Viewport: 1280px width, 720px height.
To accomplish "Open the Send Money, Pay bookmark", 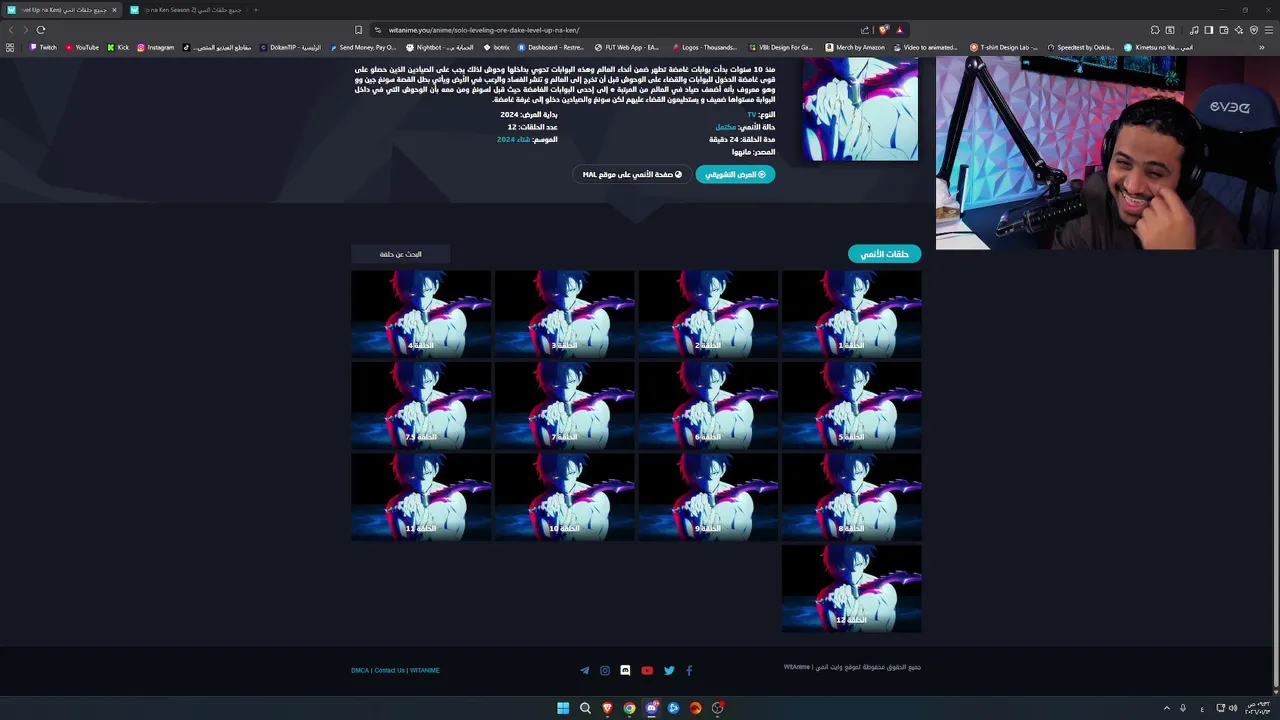I will coord(362,47).
